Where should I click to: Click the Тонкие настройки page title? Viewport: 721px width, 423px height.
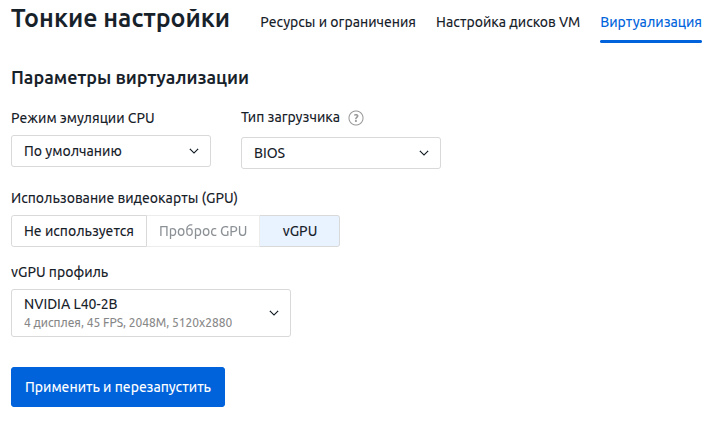(120, 19)
